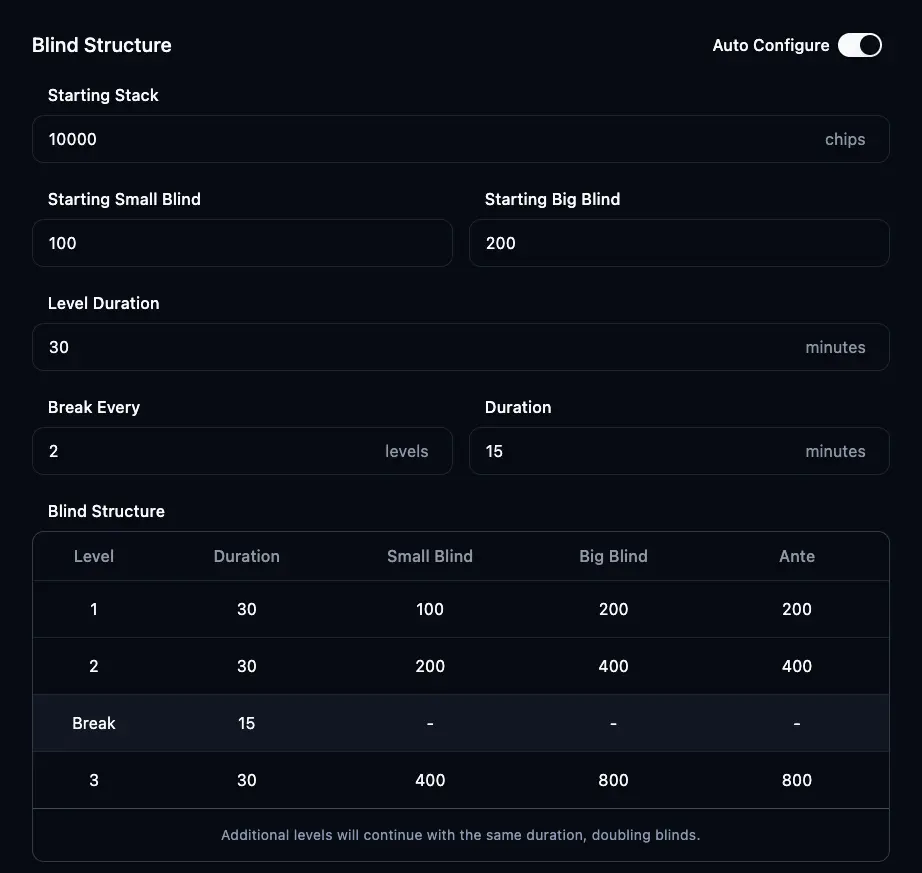The width and height of the screenshot is (922, 873).
Task: Focus the Starting Small Blind field
Action: (x=242, y=243)
